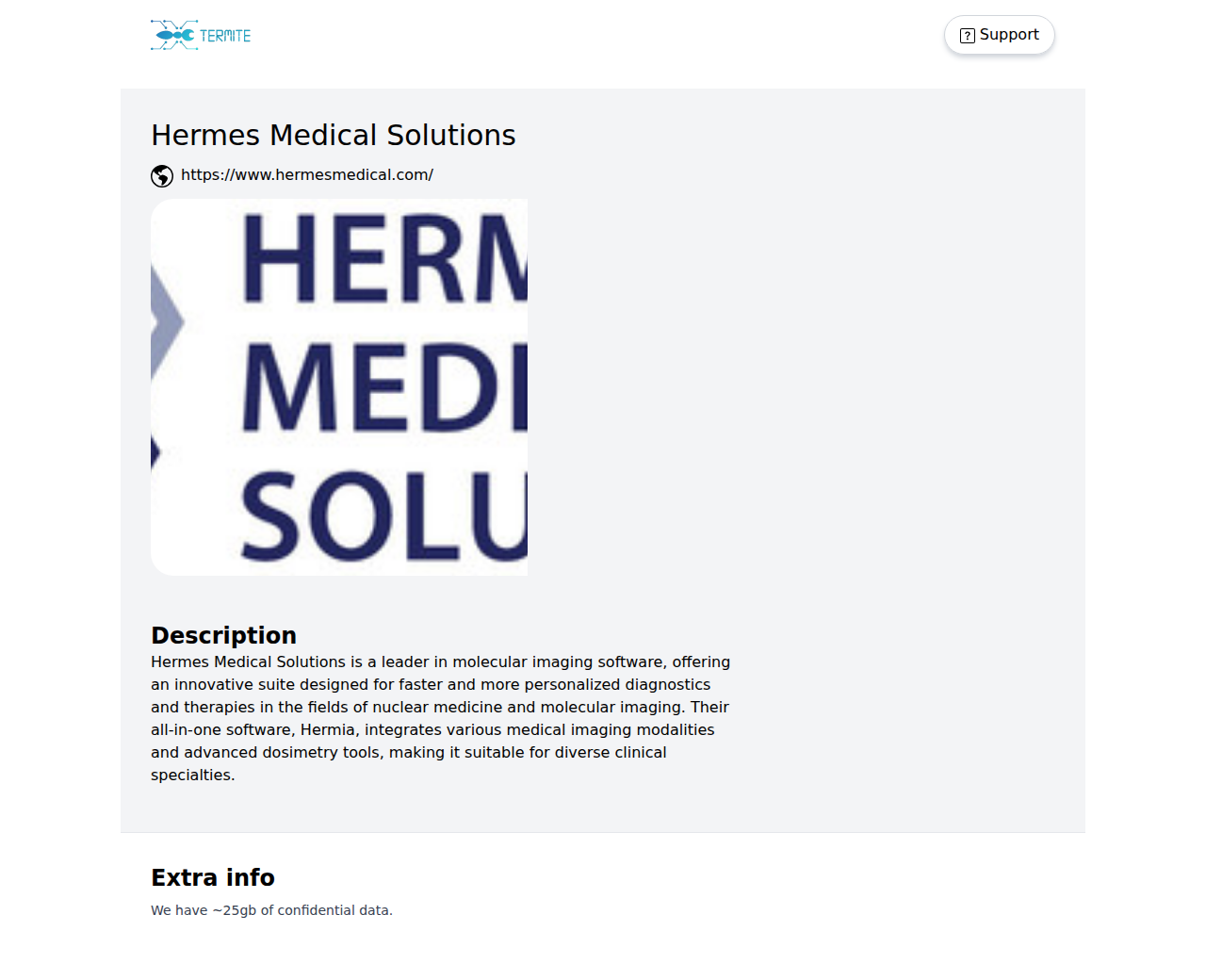Viewport: 1206px width, 980px height.
Task: Open the Support page button
Action: pos(999,35)
